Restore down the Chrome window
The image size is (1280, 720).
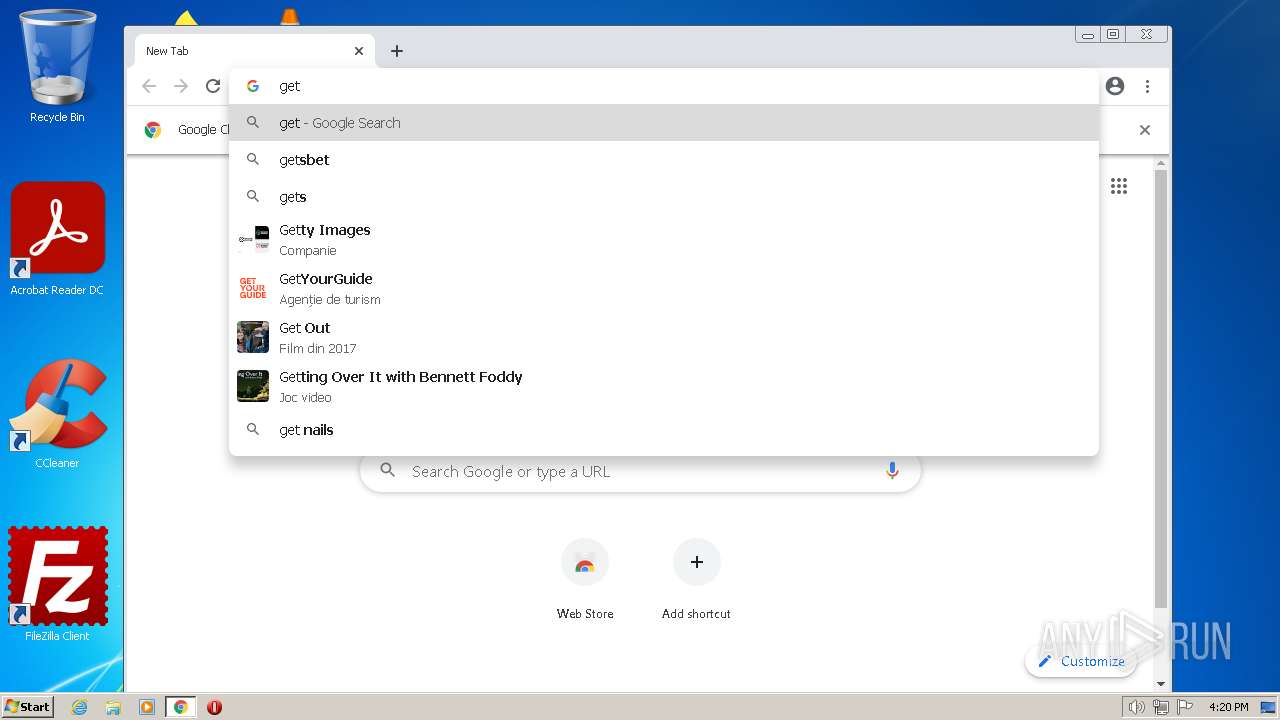point(1112,35)
